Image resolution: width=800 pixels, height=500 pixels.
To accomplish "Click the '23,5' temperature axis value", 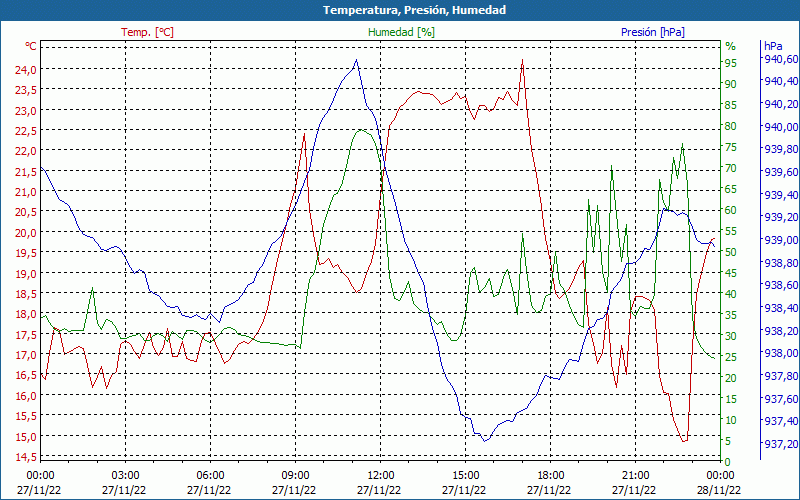I will tap(26, 90).
